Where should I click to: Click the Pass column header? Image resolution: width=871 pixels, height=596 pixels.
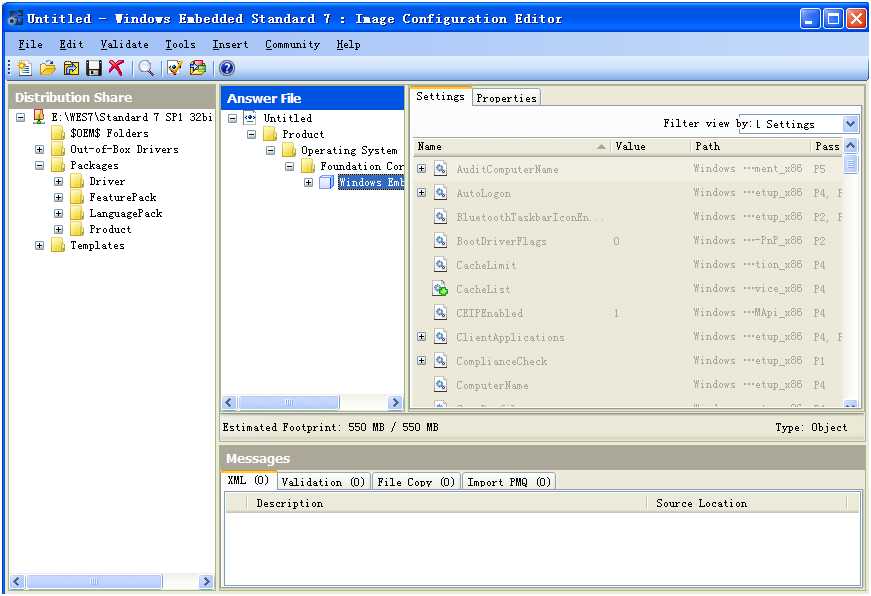[x=827, y=147]
